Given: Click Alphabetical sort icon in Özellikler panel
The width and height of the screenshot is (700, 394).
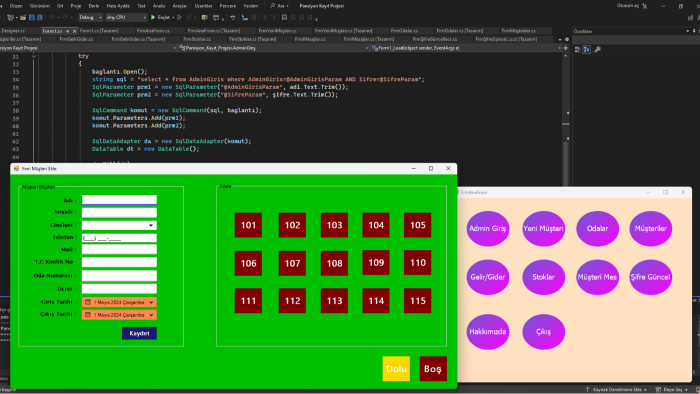Looking at the screenshot, I should click(x=587, y=50).
